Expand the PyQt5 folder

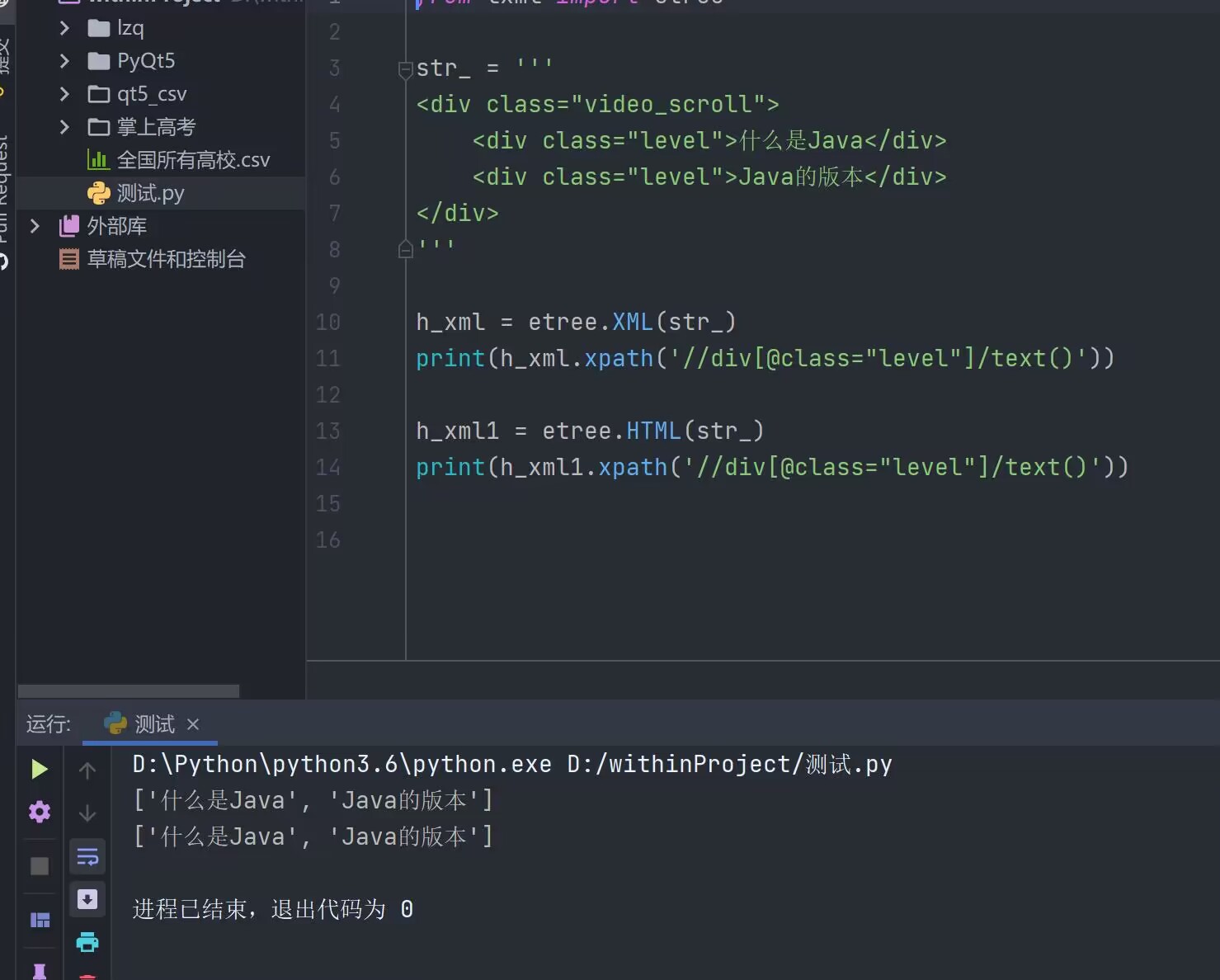click(64, 61)
